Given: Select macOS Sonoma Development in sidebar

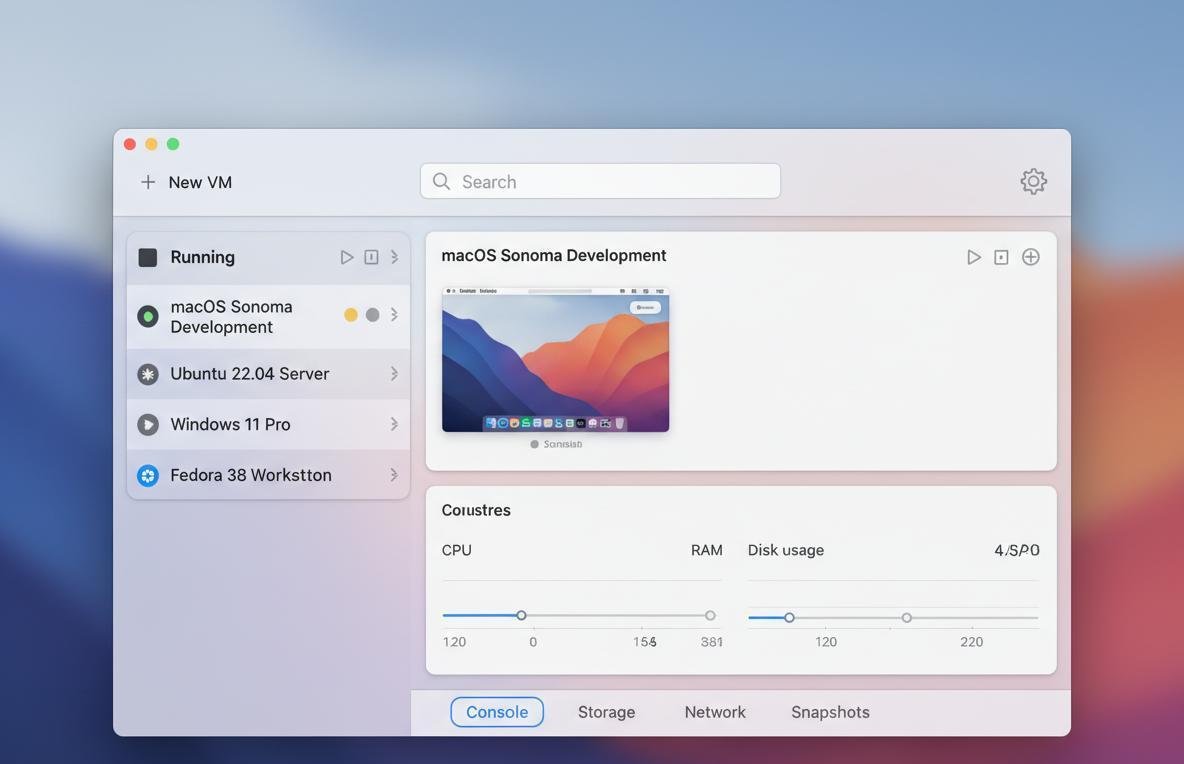Looking at the screenshot, I should [x=268, y=317].
